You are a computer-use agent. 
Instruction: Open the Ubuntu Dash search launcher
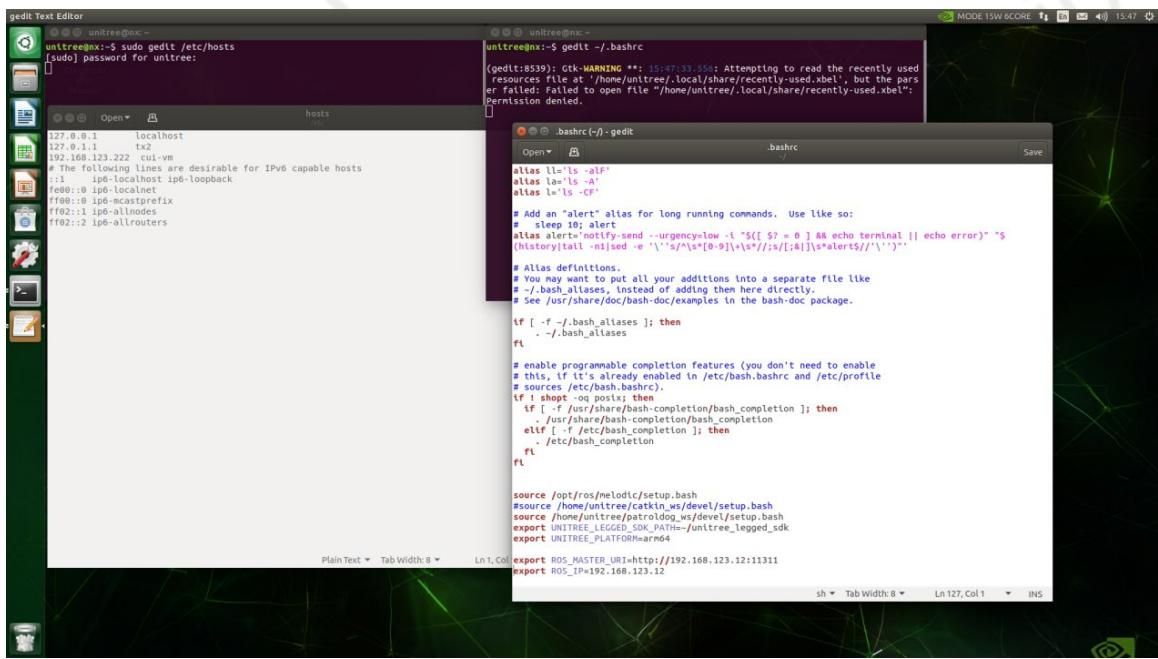(x=24, y=43)
